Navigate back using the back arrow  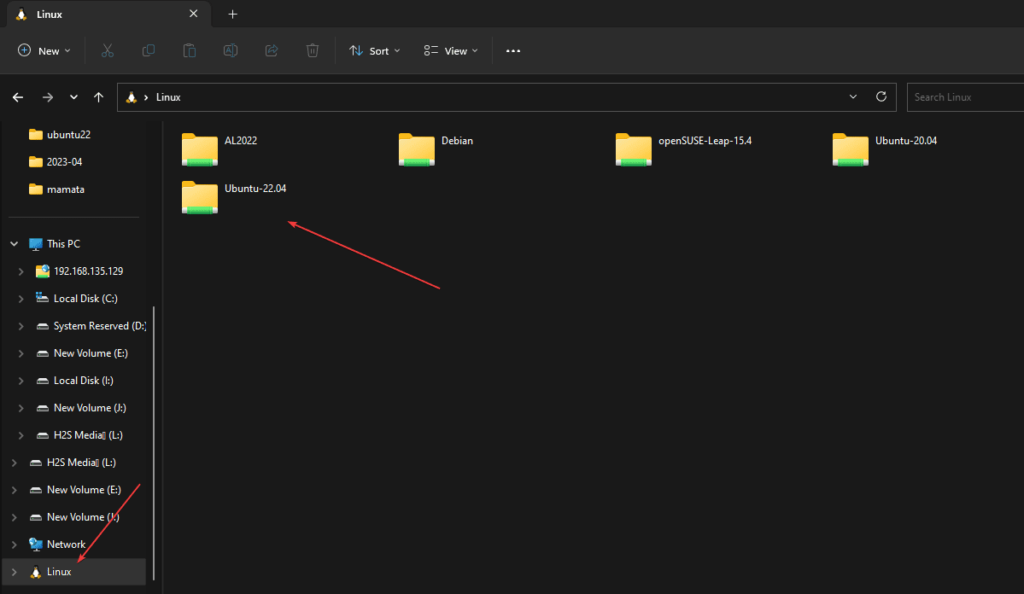click(x=18, y=97)
